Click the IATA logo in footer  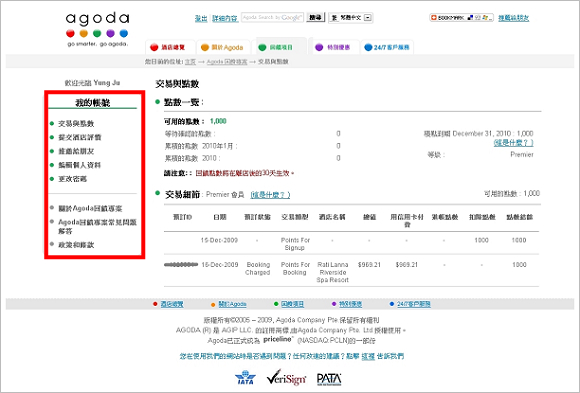[245, 378]
